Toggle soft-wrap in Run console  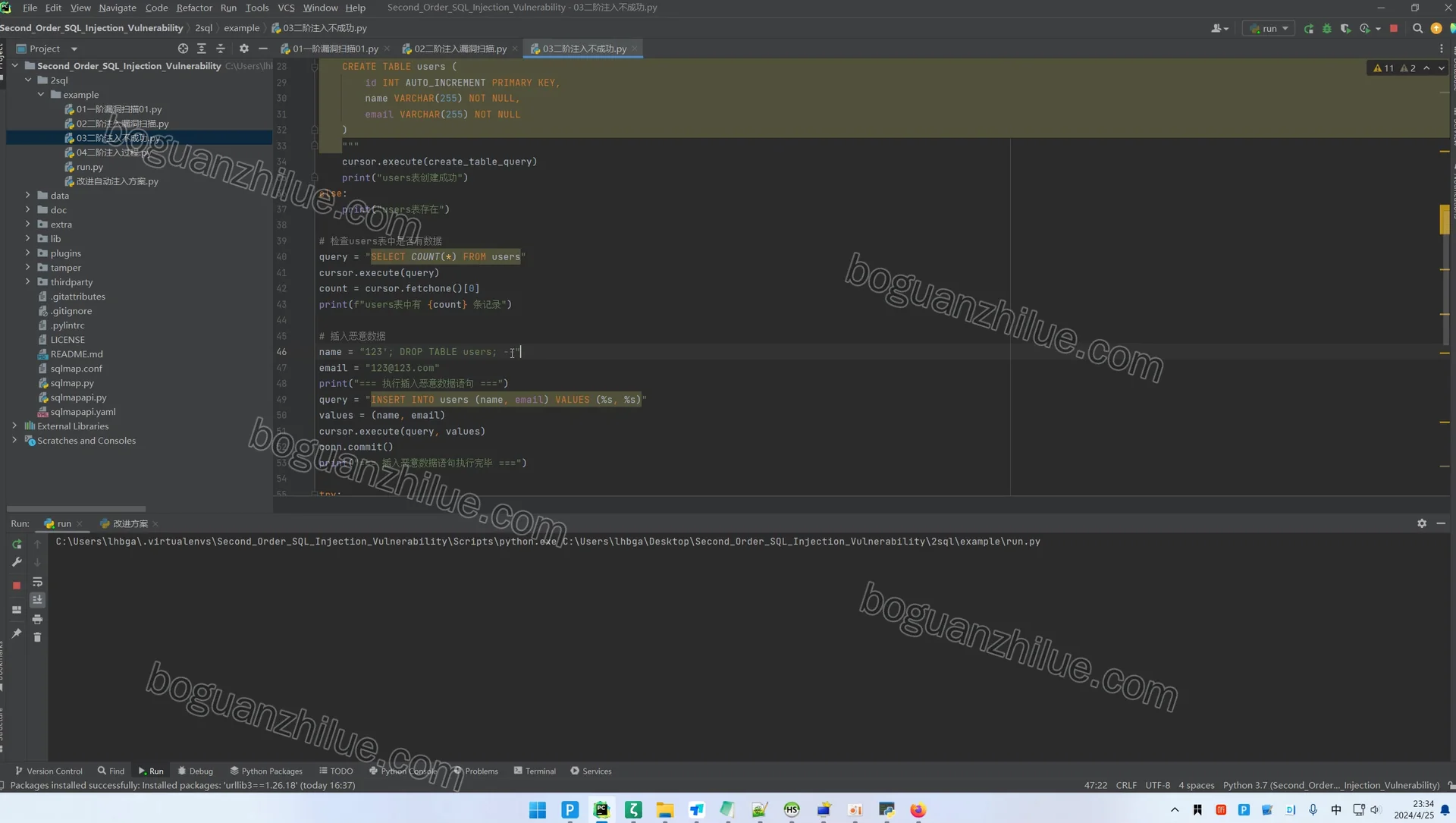point(37,582)
